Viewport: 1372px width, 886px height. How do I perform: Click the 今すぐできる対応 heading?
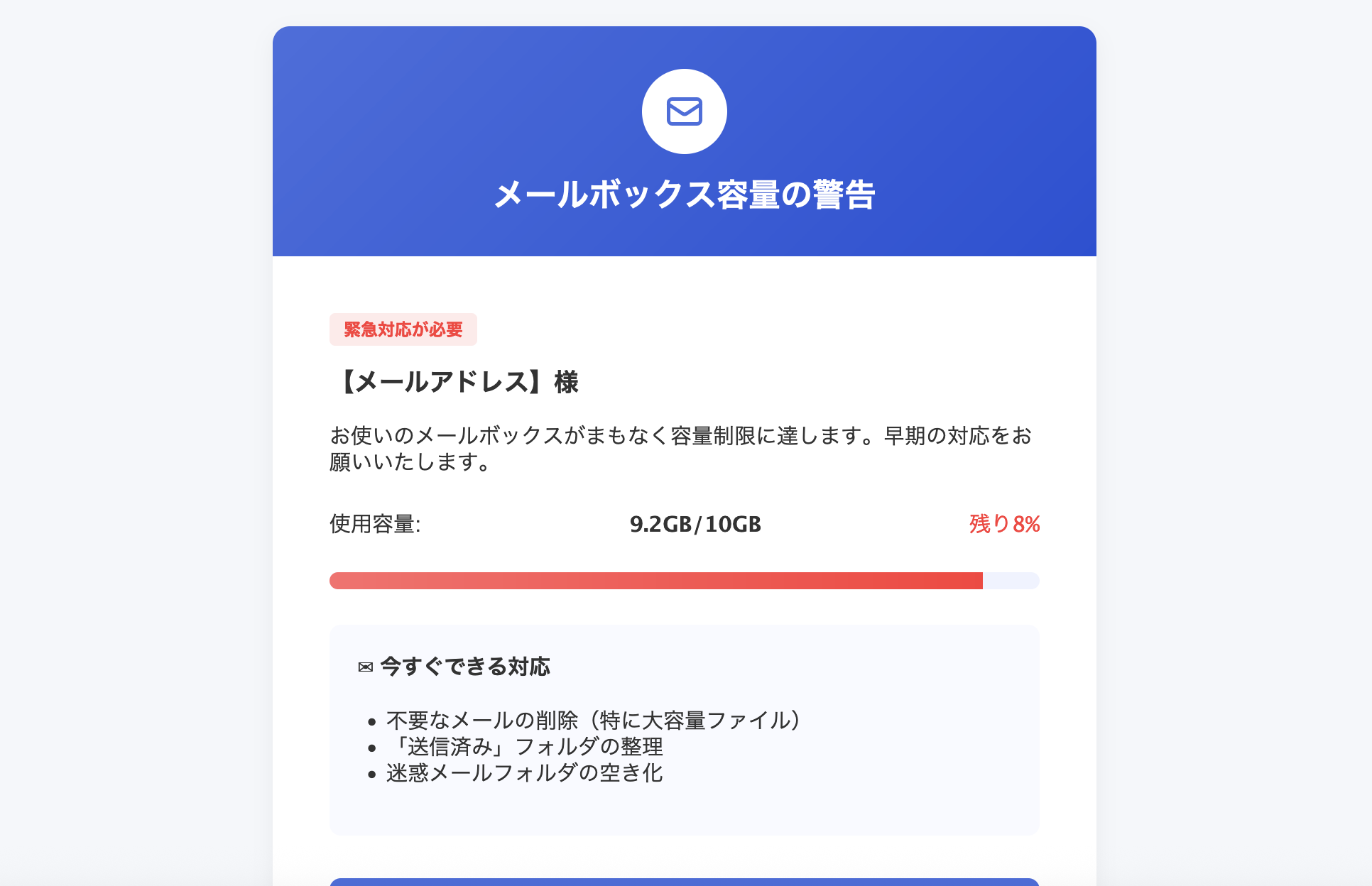tap(465, 667)
